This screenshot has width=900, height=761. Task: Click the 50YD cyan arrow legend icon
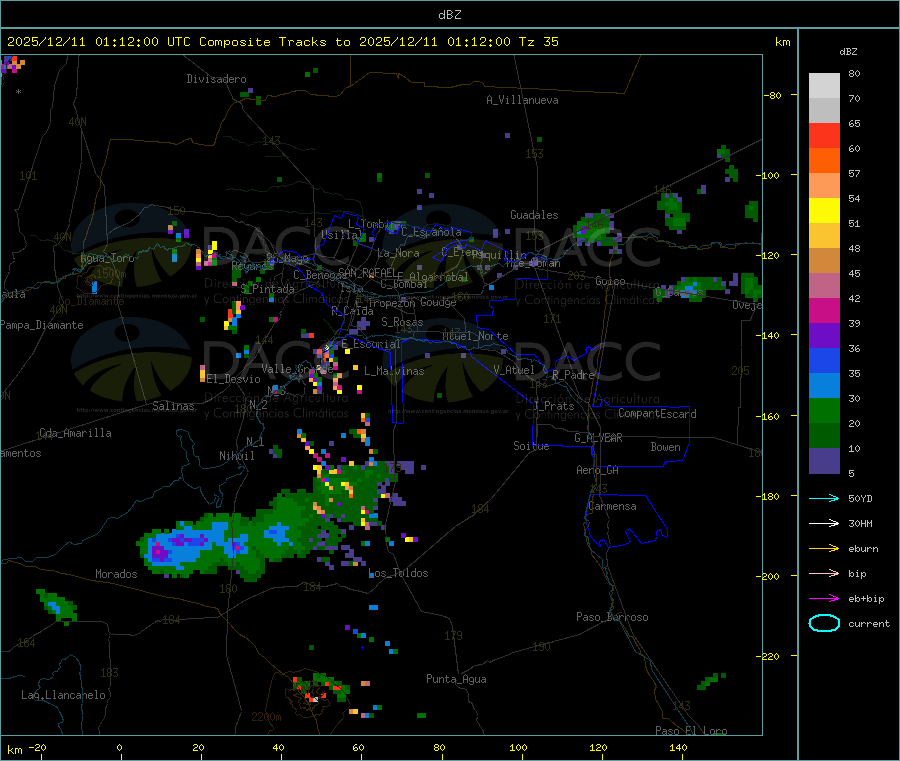tap(824, 498)
